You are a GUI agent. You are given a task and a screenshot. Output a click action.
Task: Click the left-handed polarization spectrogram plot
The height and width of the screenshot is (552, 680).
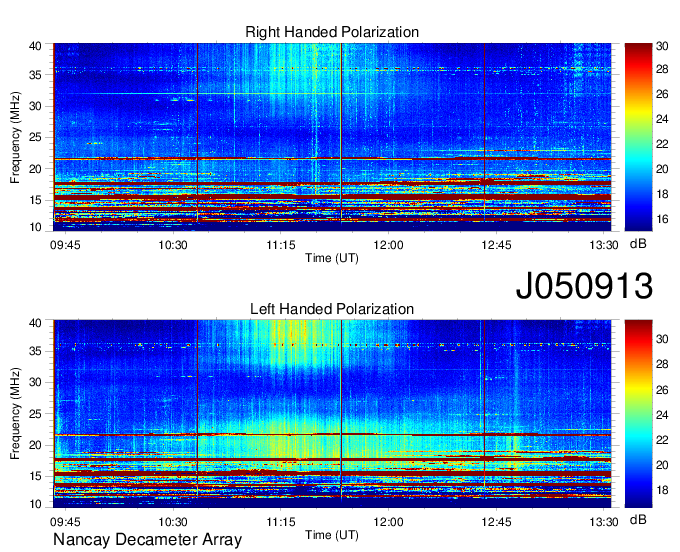[332, 414]
